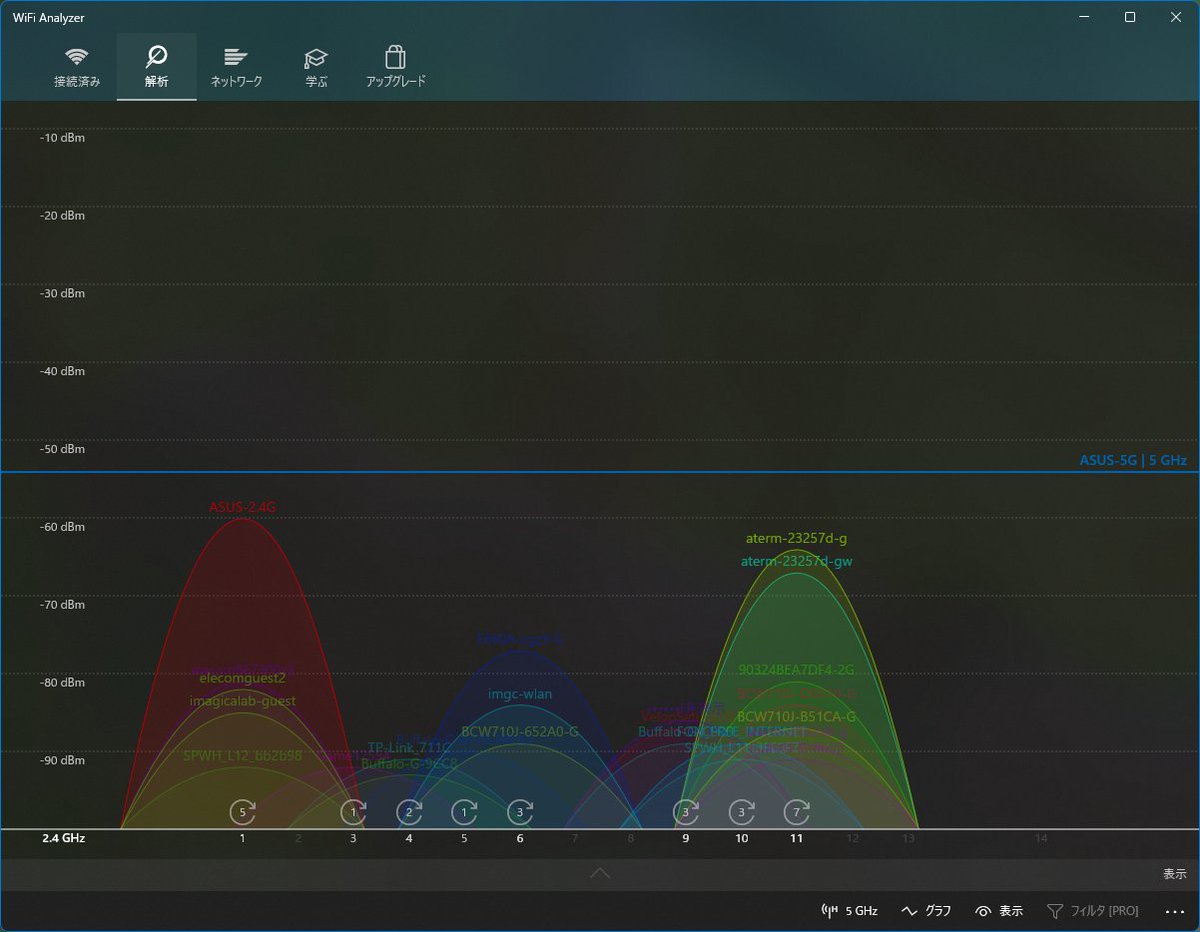
Task: Open the 接続済み (Connected) tab
Action: coord(77,67)
